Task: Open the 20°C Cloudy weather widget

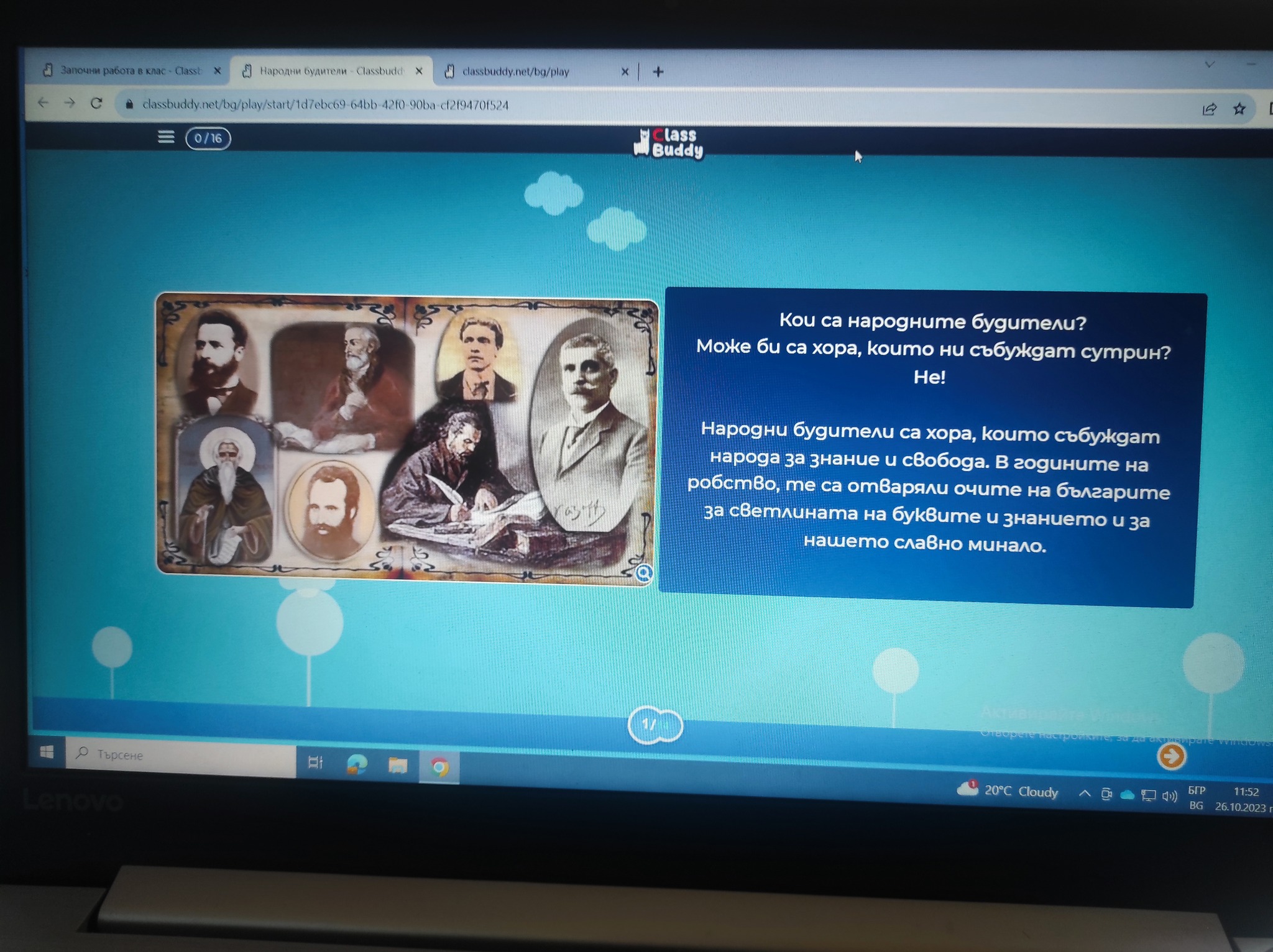Action: [1007, 790]
